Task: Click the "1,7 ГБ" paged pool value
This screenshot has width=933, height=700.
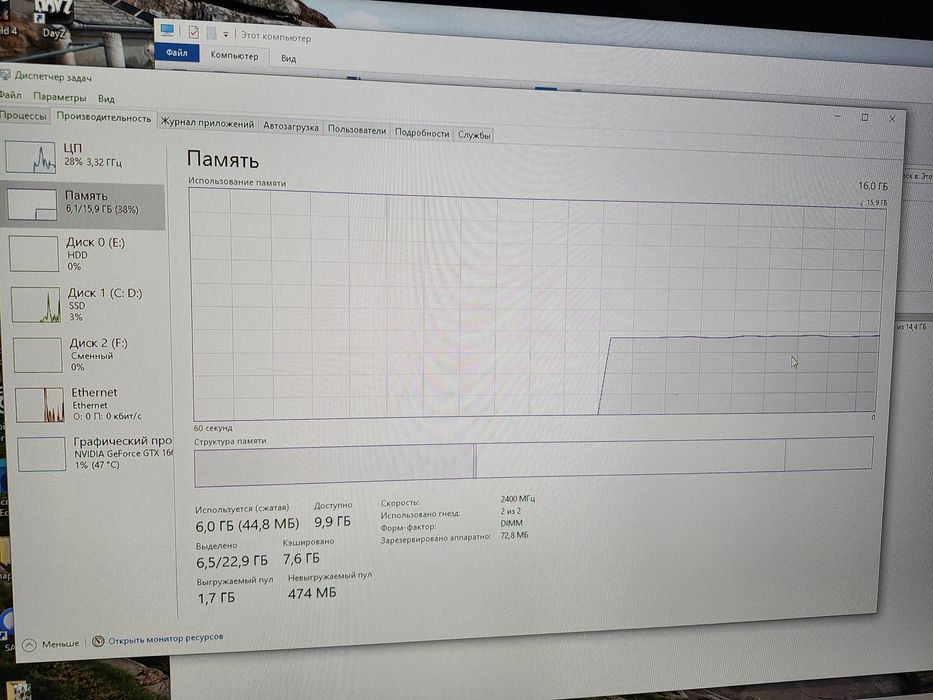Action: coord(216,598)
